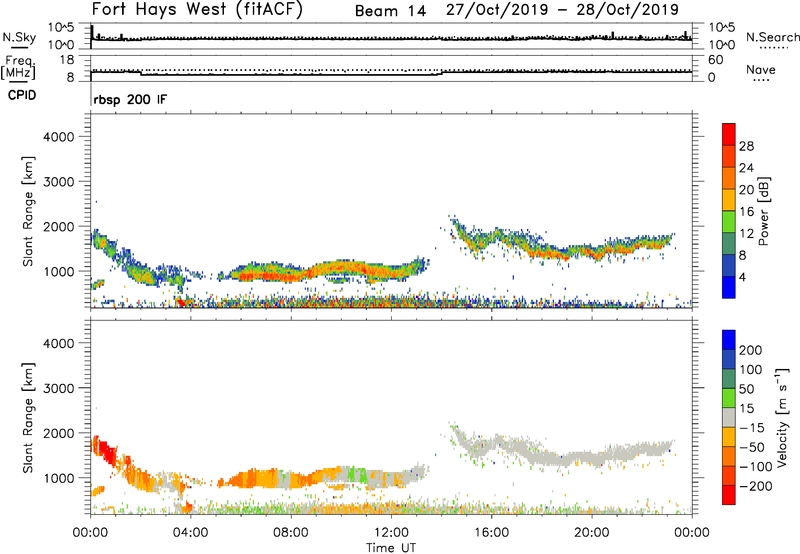Click the 16 tick on Power colorbar
This screenshot has width=800, height=554.
click(x=746, y=212)
